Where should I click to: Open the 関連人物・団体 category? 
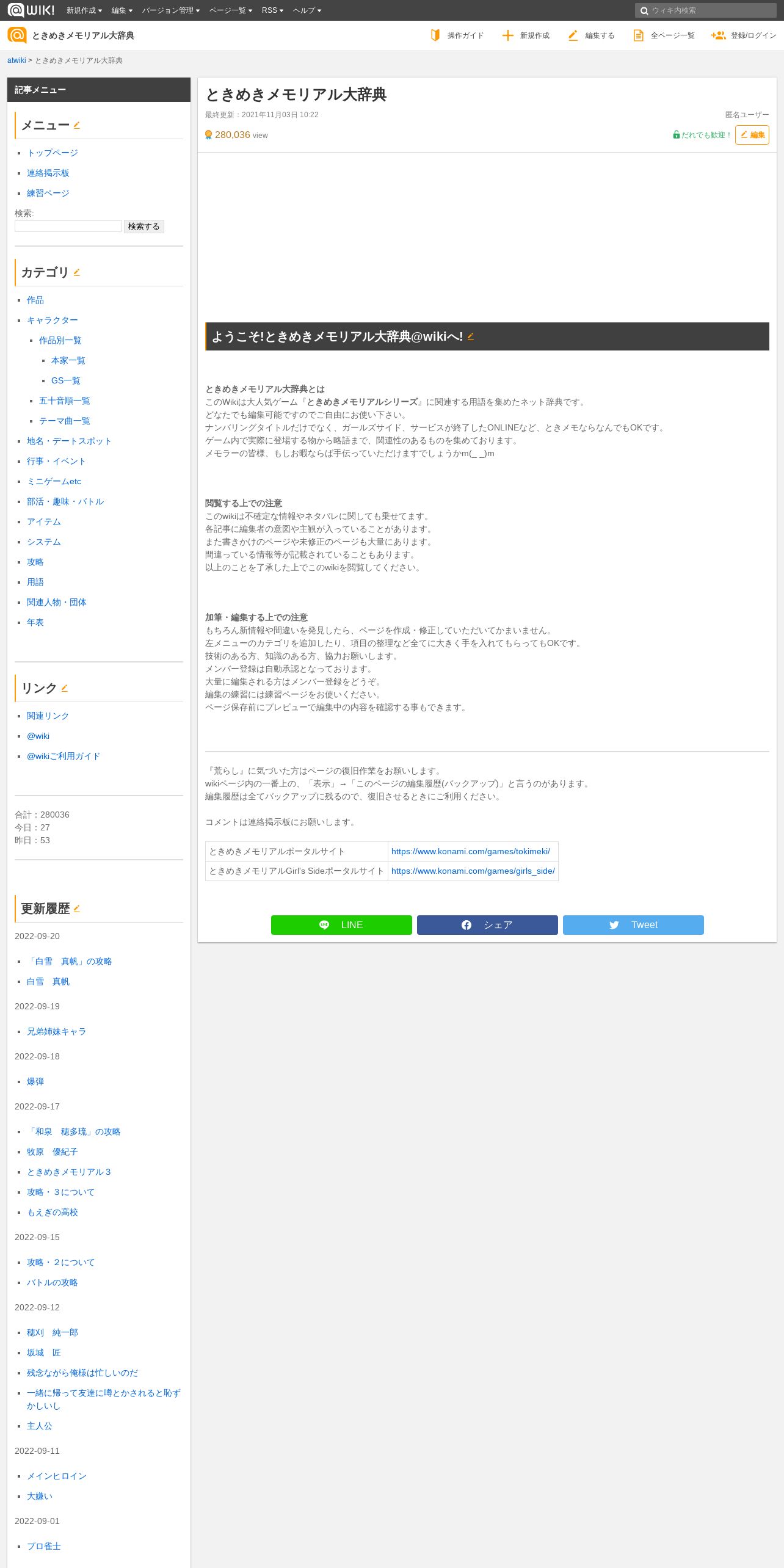57,602
